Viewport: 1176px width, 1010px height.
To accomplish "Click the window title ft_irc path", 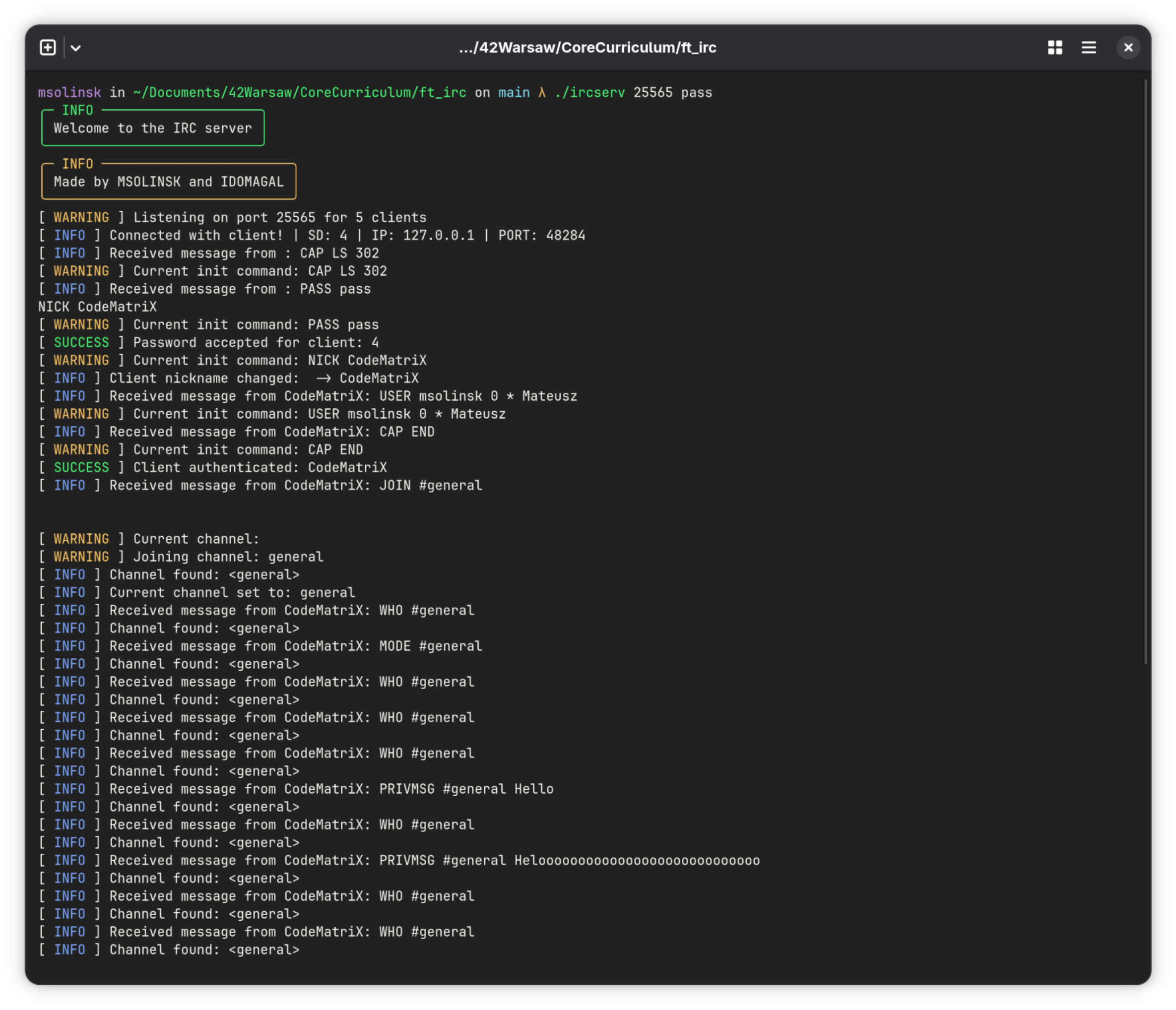I will pyautogui.click(x=588, y=48).
